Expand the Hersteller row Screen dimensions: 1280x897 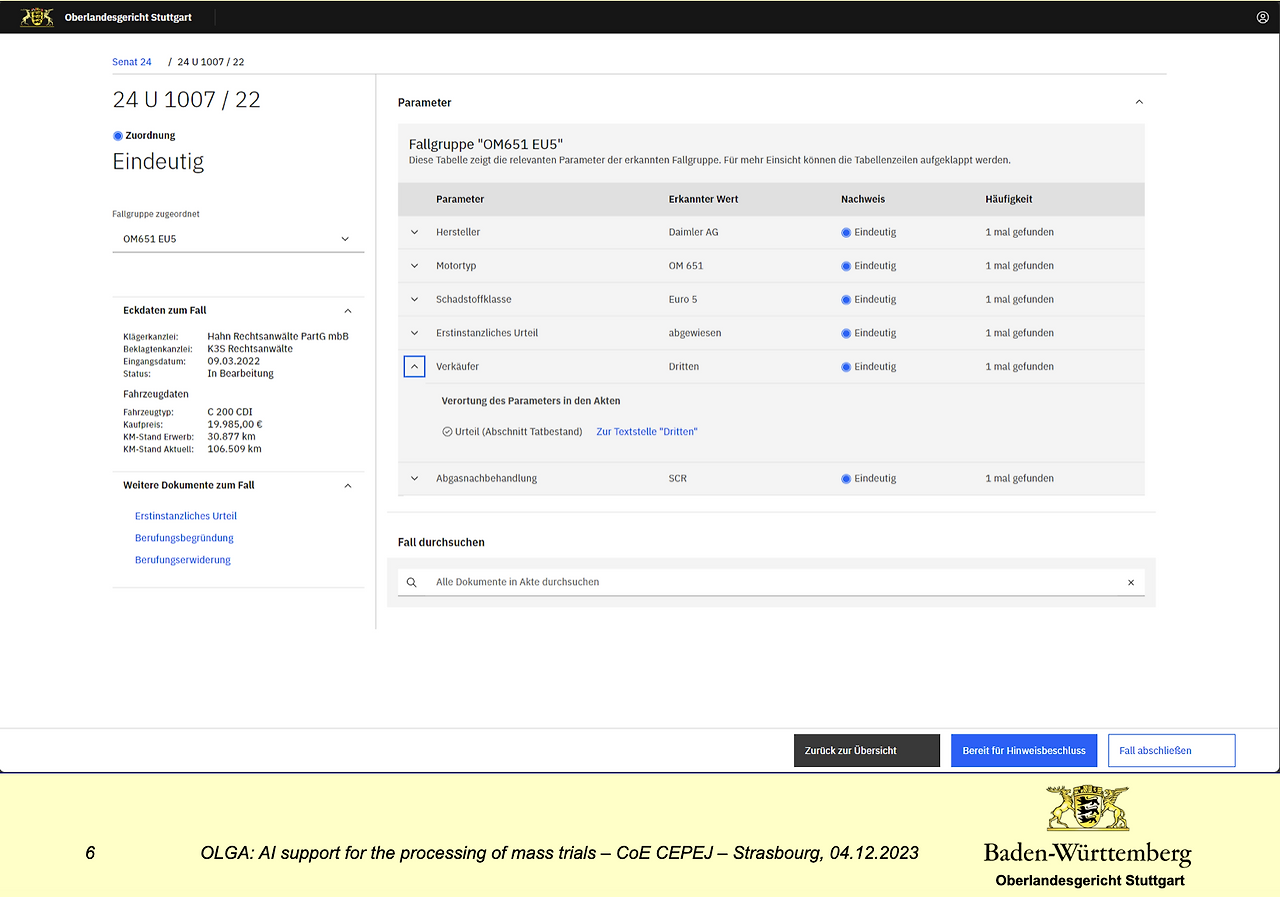pyautogui.click(x=415, y=232)
